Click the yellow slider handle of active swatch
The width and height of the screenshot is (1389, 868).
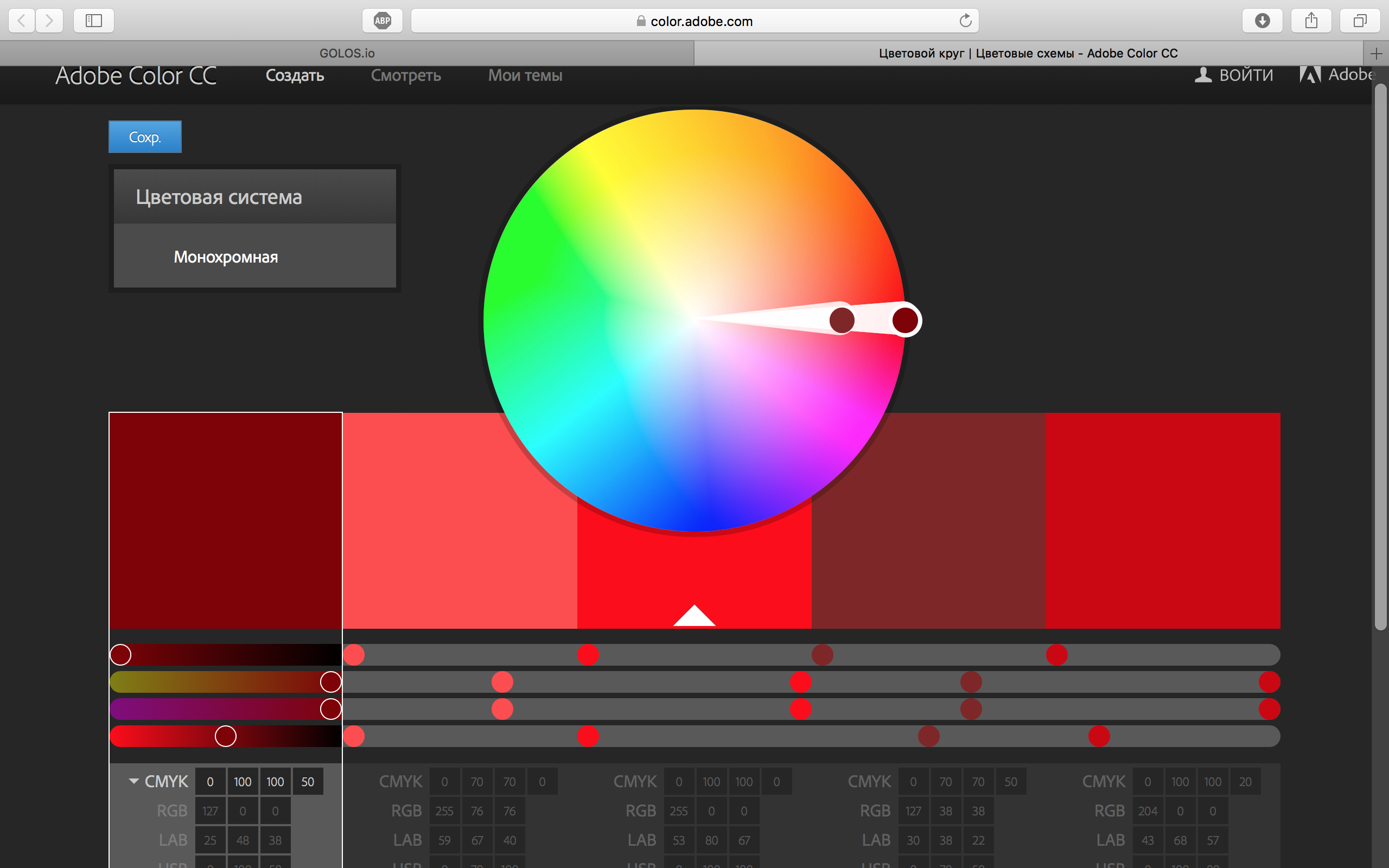point(330,709)
